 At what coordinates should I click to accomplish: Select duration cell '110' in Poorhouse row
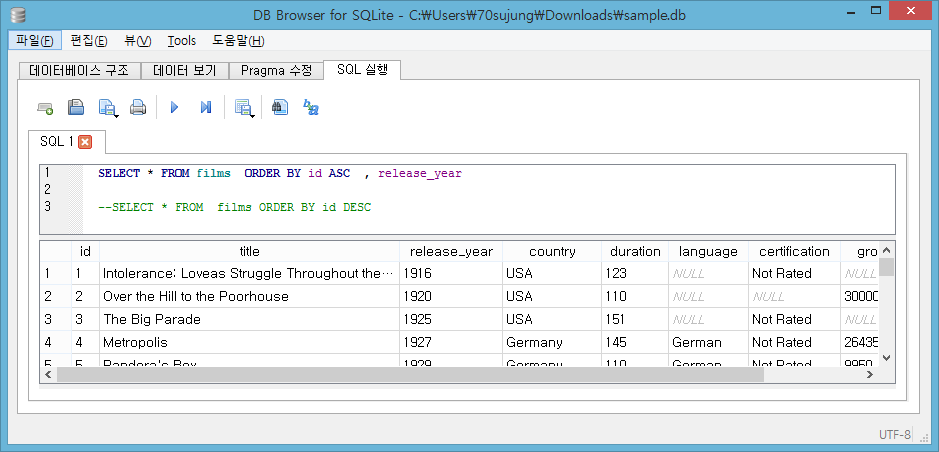[635, 296]
